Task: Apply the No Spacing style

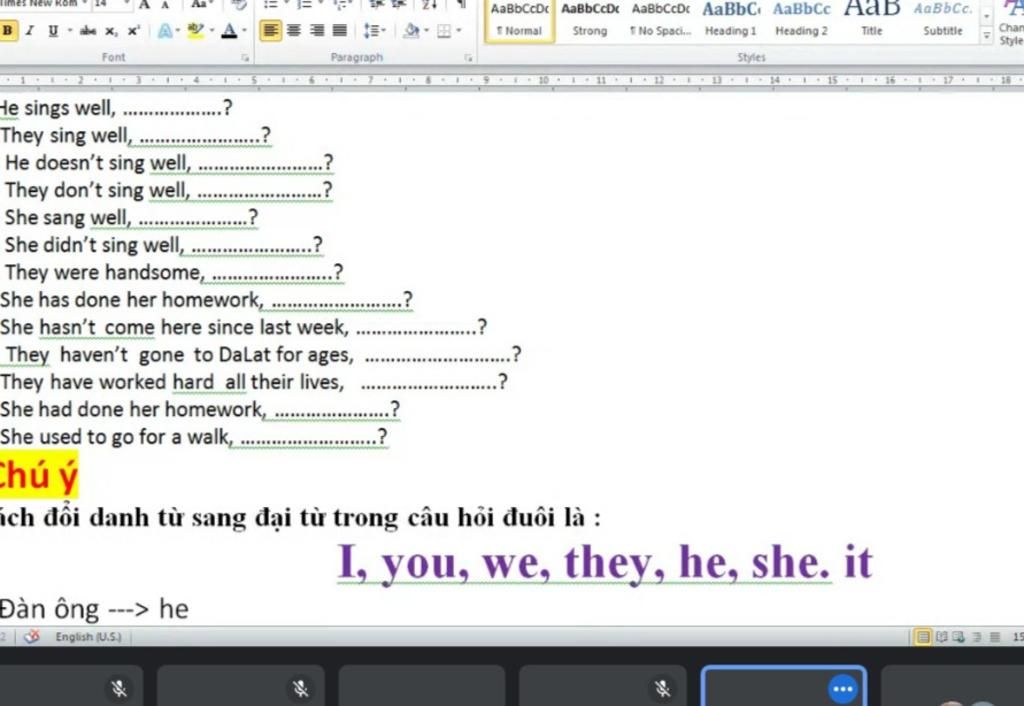Action: coord(660,20)
